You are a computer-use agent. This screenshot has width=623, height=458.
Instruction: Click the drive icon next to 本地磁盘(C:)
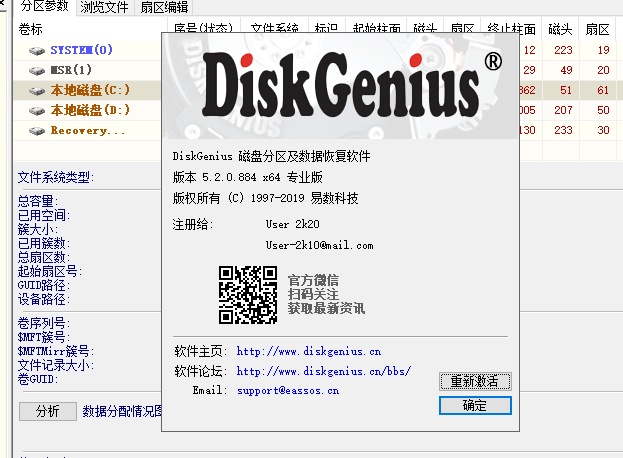pyautogui.click(x=37, y=91)
